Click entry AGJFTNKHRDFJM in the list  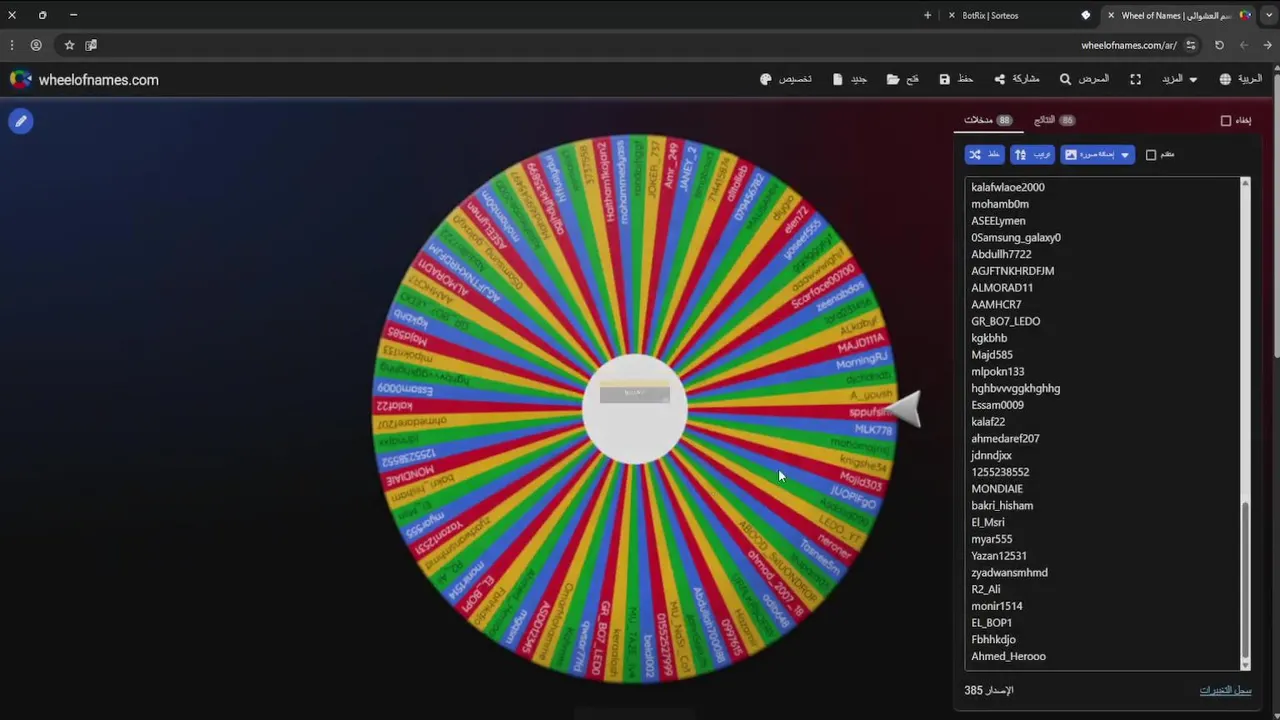(1012, 271)
